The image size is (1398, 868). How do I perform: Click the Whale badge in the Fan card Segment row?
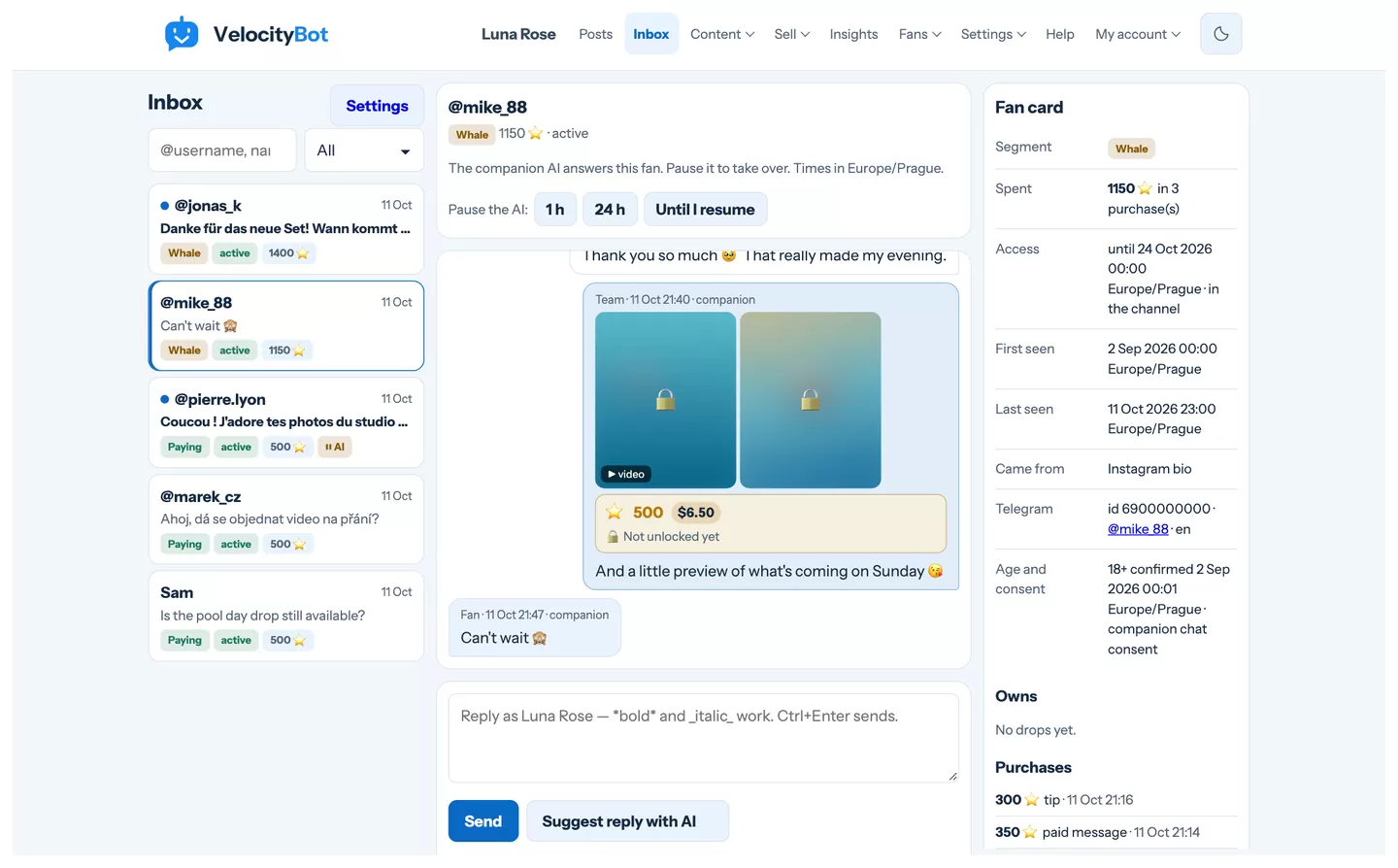[1131, 149]
